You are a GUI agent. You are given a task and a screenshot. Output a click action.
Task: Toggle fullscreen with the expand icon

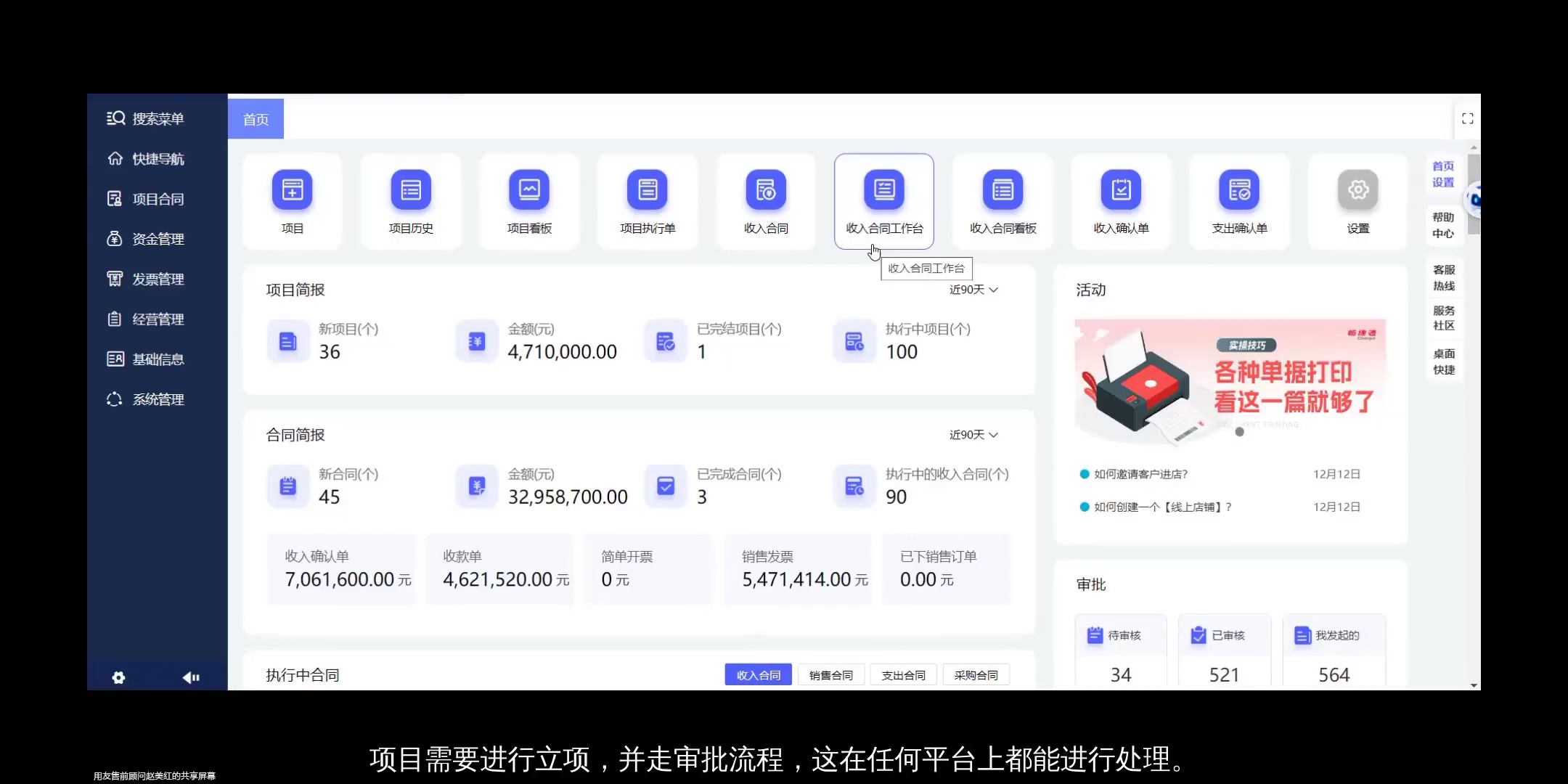coord(1468,118)
